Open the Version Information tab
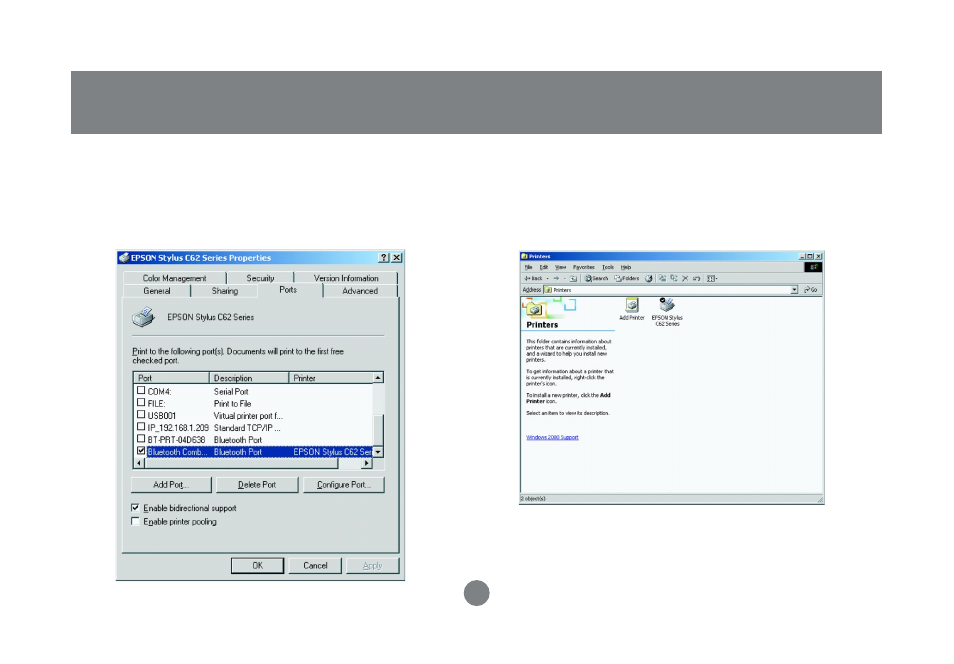954x664 pixels. tap(346, 278)
